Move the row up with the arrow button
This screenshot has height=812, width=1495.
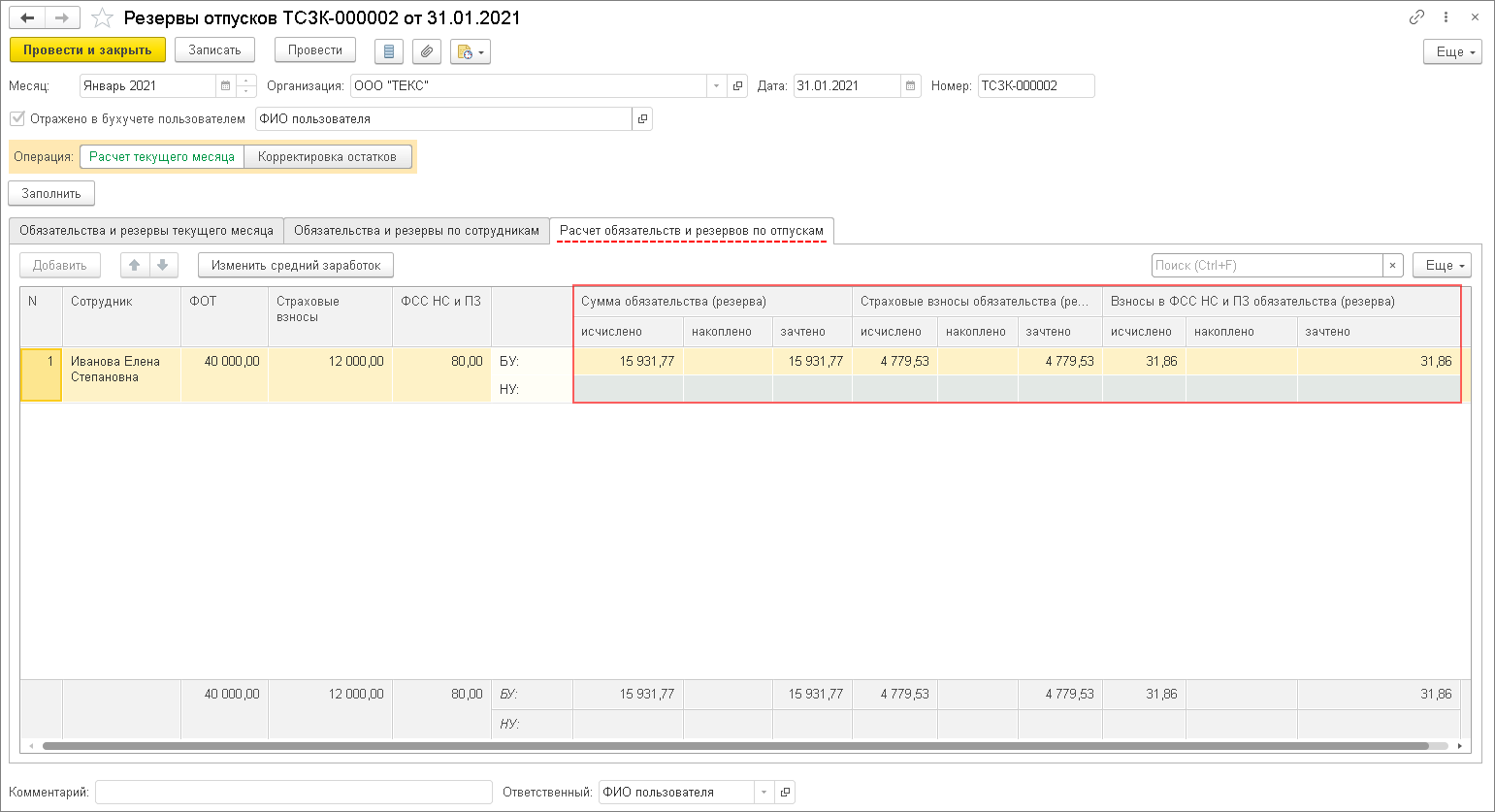[135, 266]
